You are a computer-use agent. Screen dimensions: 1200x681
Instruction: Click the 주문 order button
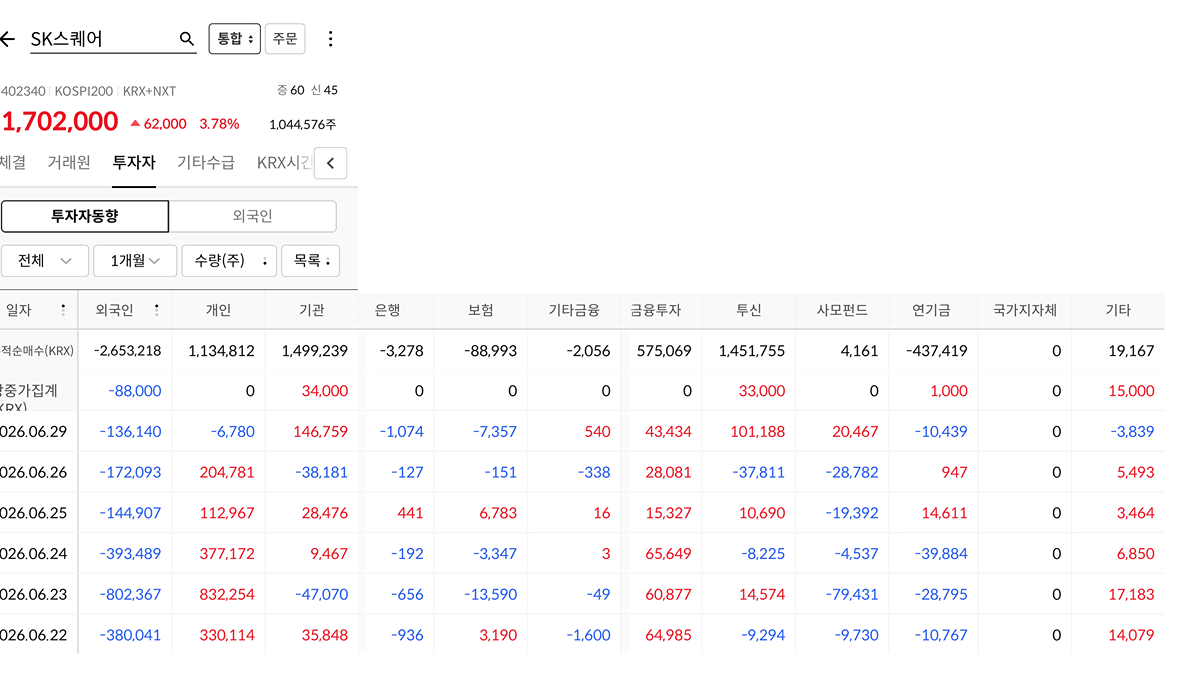tap(285, 39)
